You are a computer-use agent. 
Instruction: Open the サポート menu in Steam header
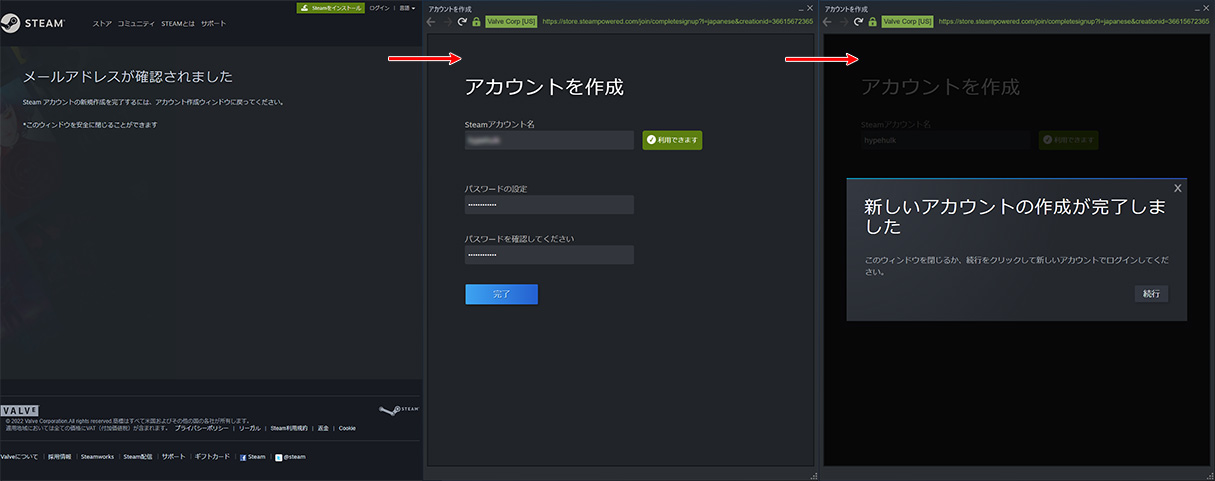pos(213,23)
